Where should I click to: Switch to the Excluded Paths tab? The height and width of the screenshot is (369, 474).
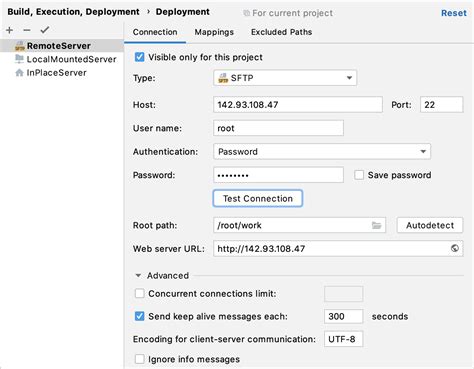(x=281, y=32)
